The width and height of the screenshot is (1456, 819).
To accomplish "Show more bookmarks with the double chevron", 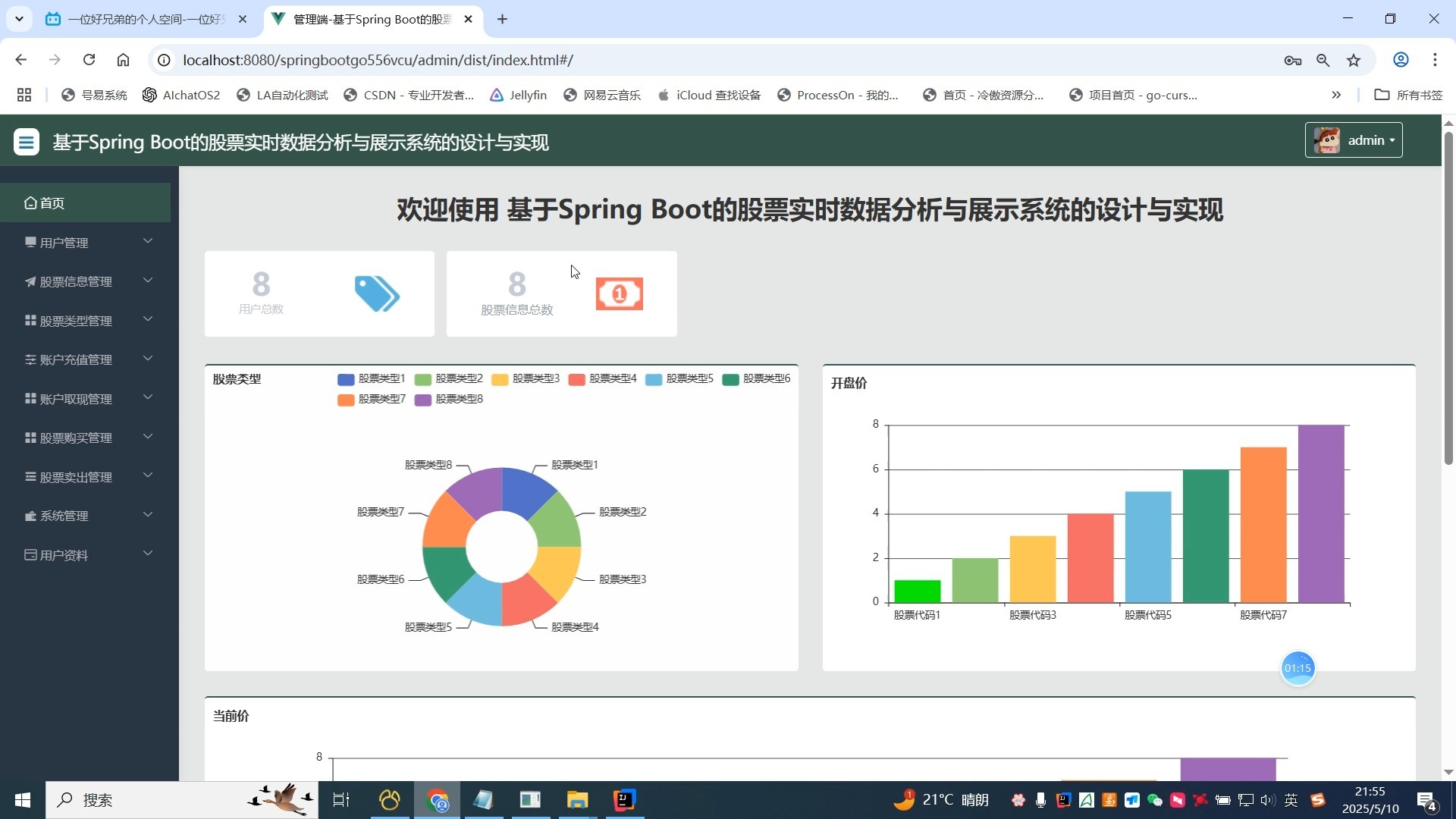I will click(1336, 95).
